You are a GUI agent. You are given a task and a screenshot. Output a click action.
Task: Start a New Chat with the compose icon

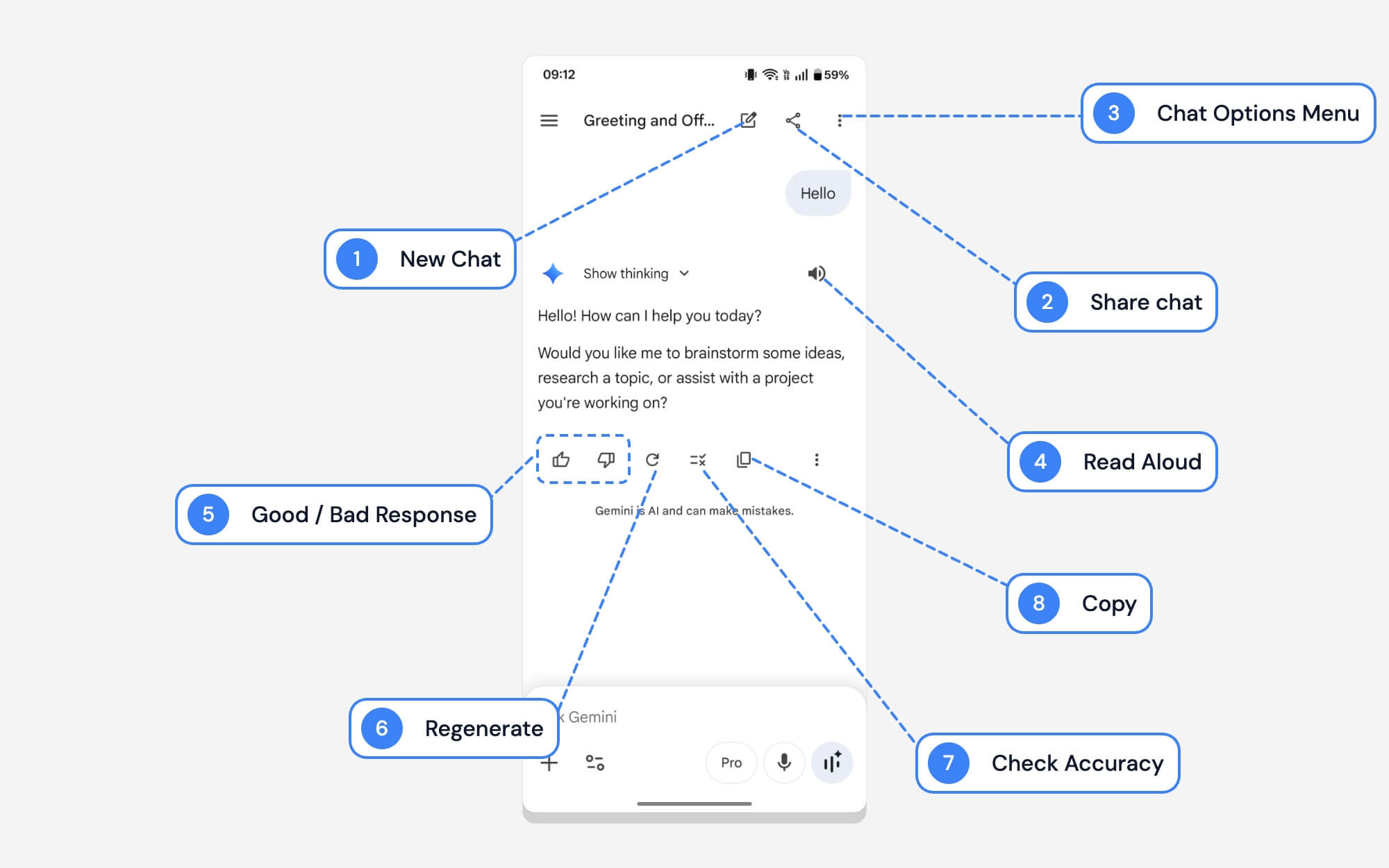tap(749, 120)
